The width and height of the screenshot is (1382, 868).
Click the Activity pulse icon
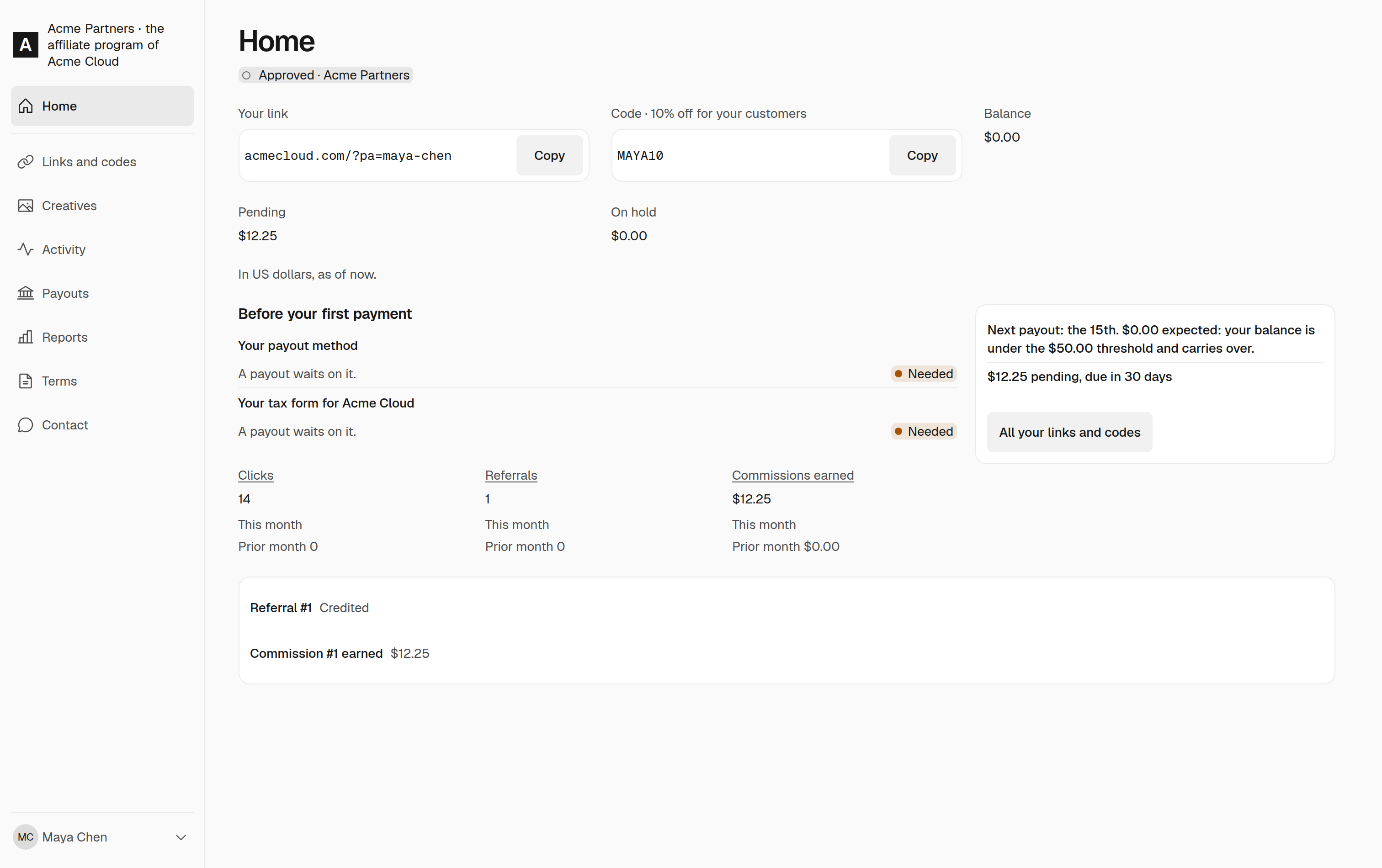25,249
